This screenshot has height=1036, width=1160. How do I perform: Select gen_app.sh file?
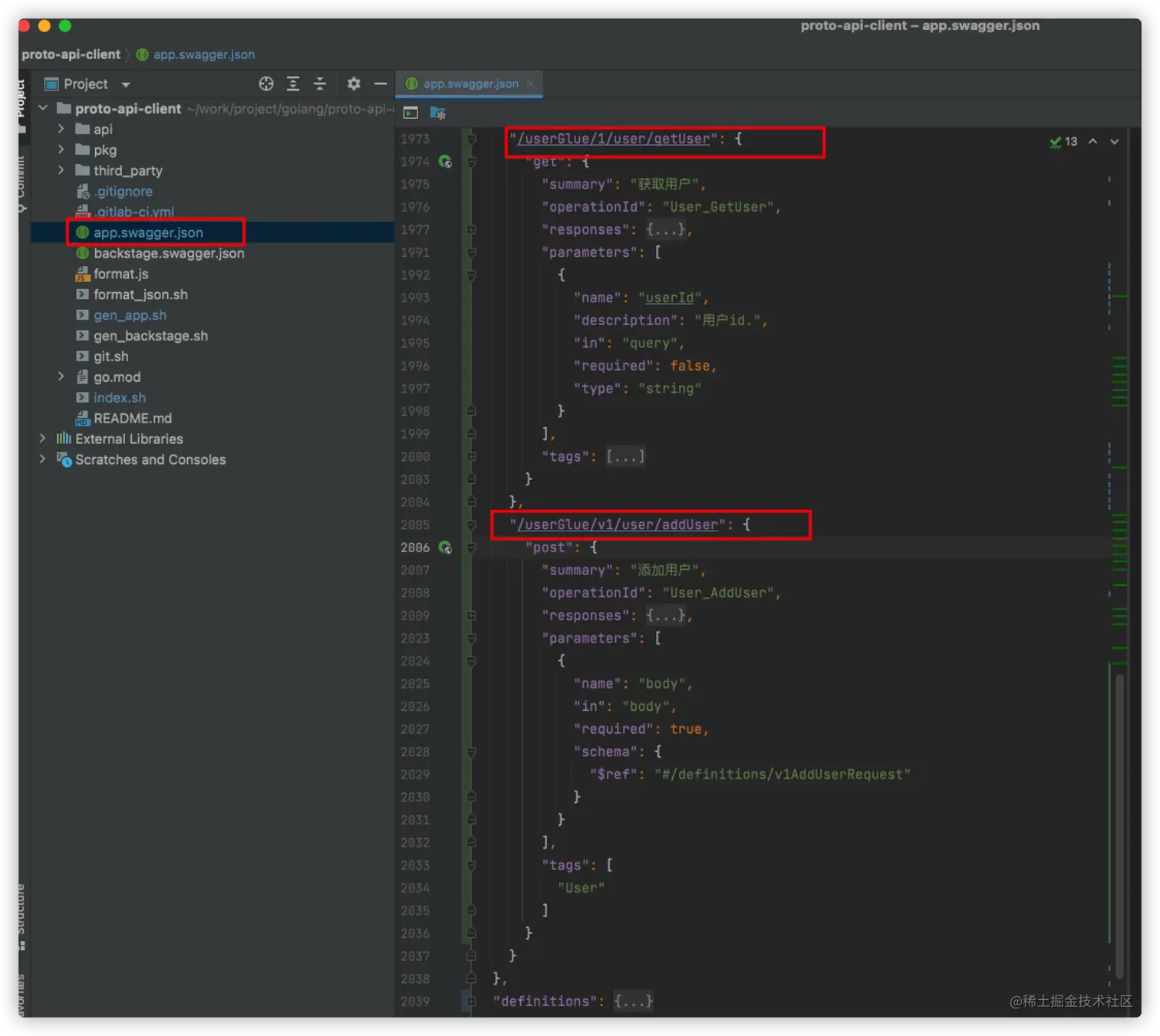130,315
